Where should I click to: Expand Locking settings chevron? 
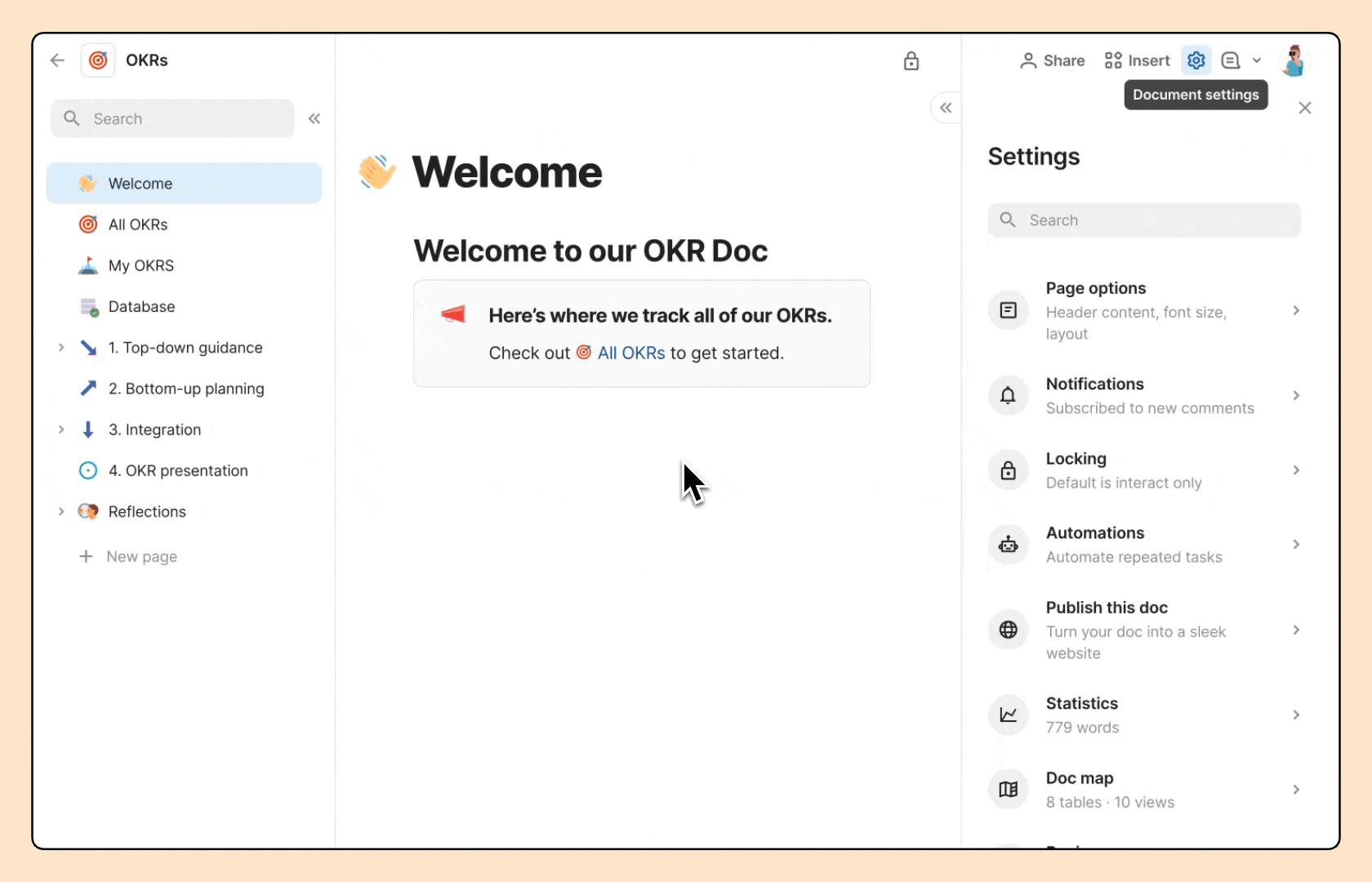(x=1296, y=470)
